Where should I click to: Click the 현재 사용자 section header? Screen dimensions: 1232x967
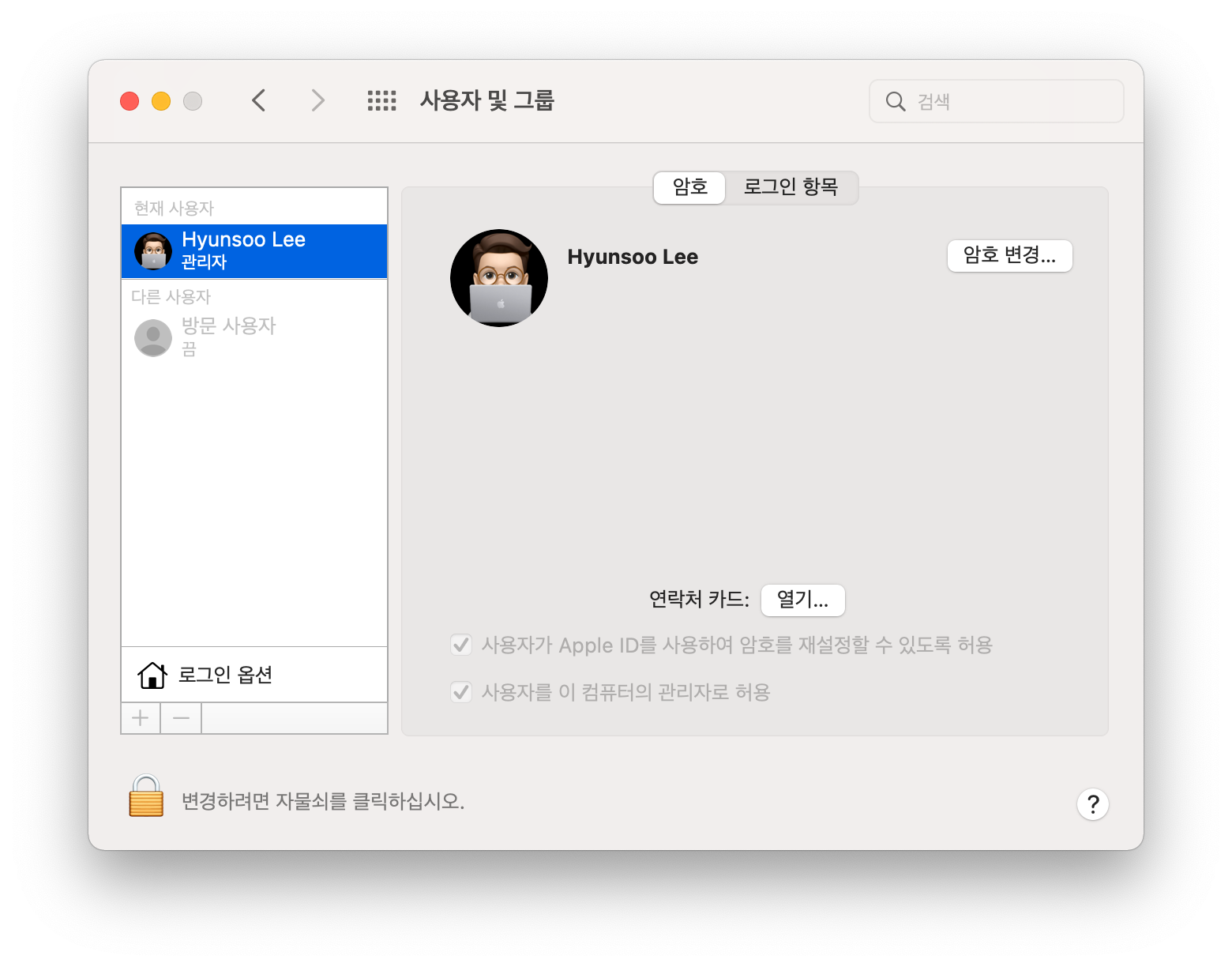[174, 209]
